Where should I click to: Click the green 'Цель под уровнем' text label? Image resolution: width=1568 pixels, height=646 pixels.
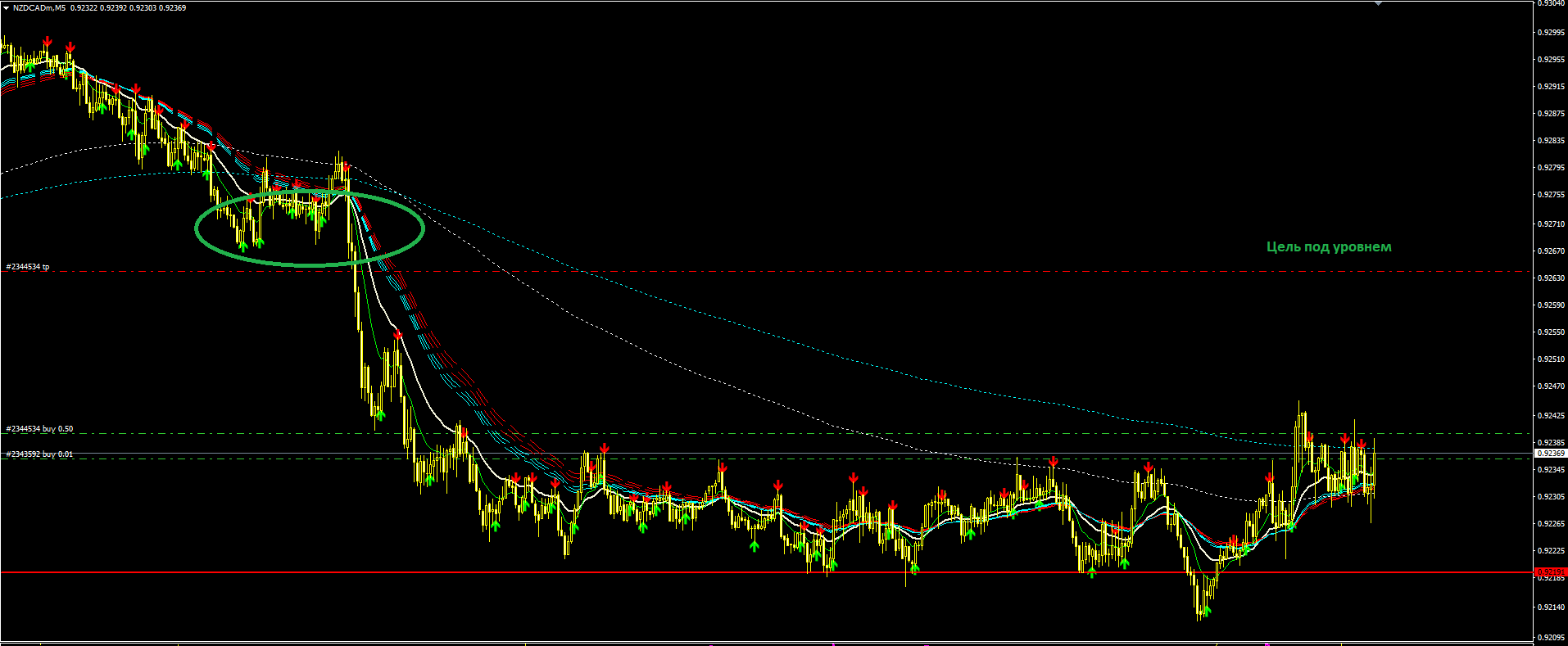pos(1329,246)
